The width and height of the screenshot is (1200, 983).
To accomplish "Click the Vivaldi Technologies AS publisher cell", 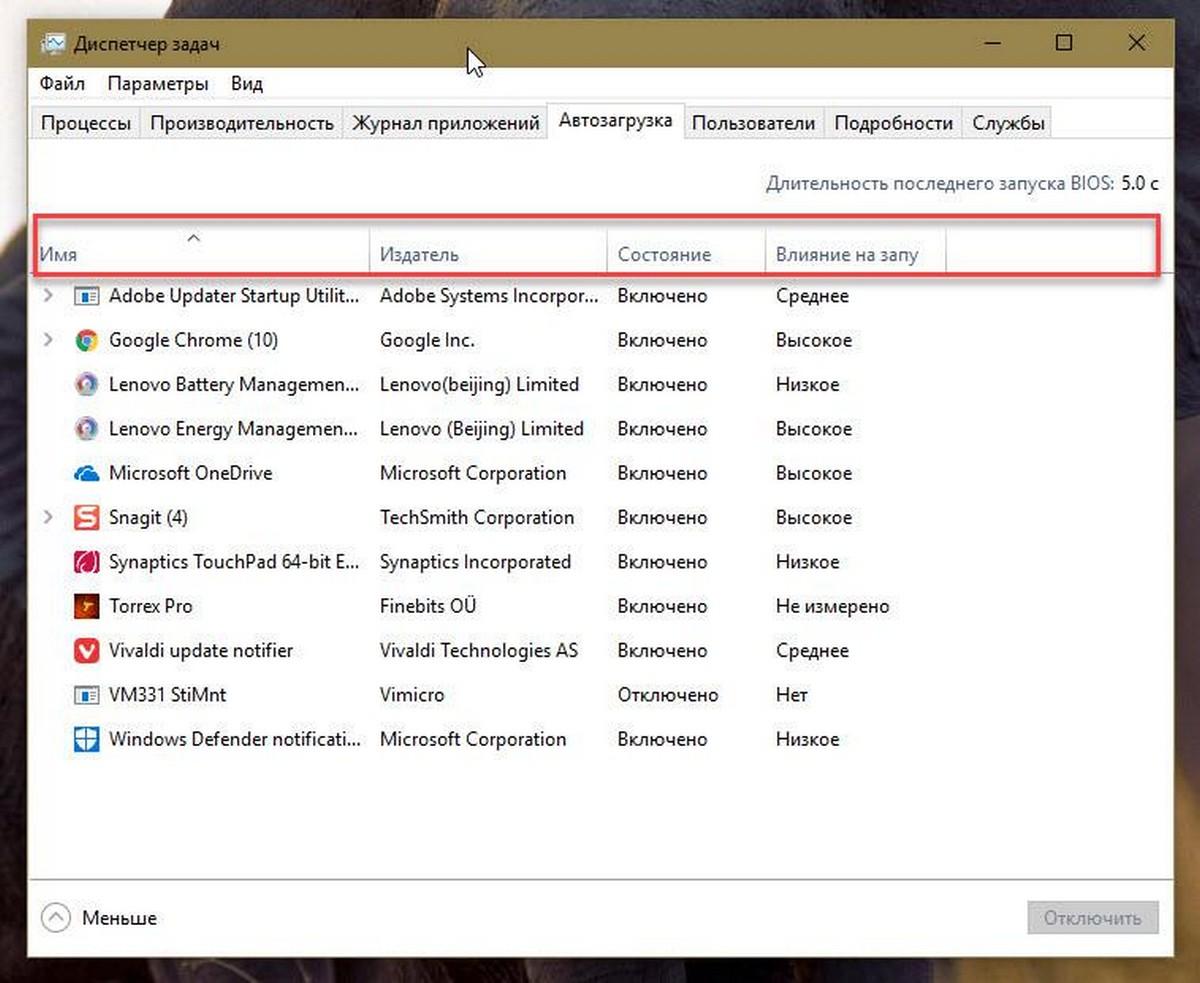I will click(x=479, y=650).
